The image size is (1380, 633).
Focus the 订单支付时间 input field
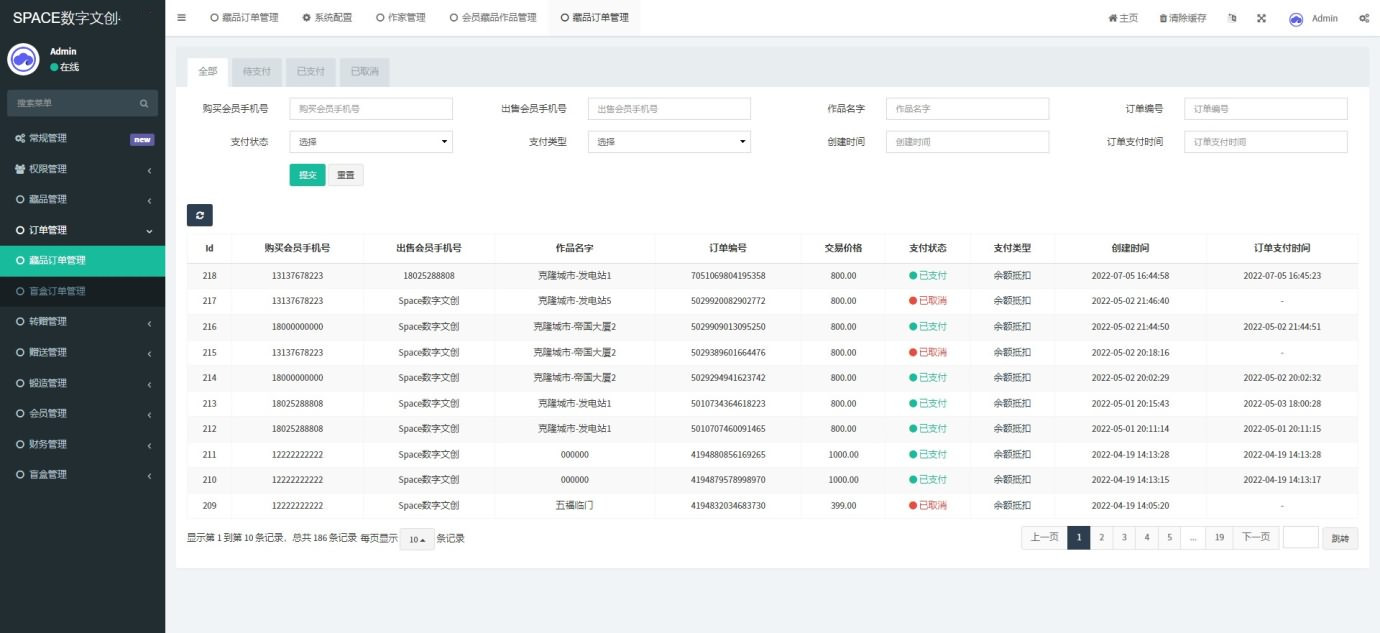point(1266,142)
